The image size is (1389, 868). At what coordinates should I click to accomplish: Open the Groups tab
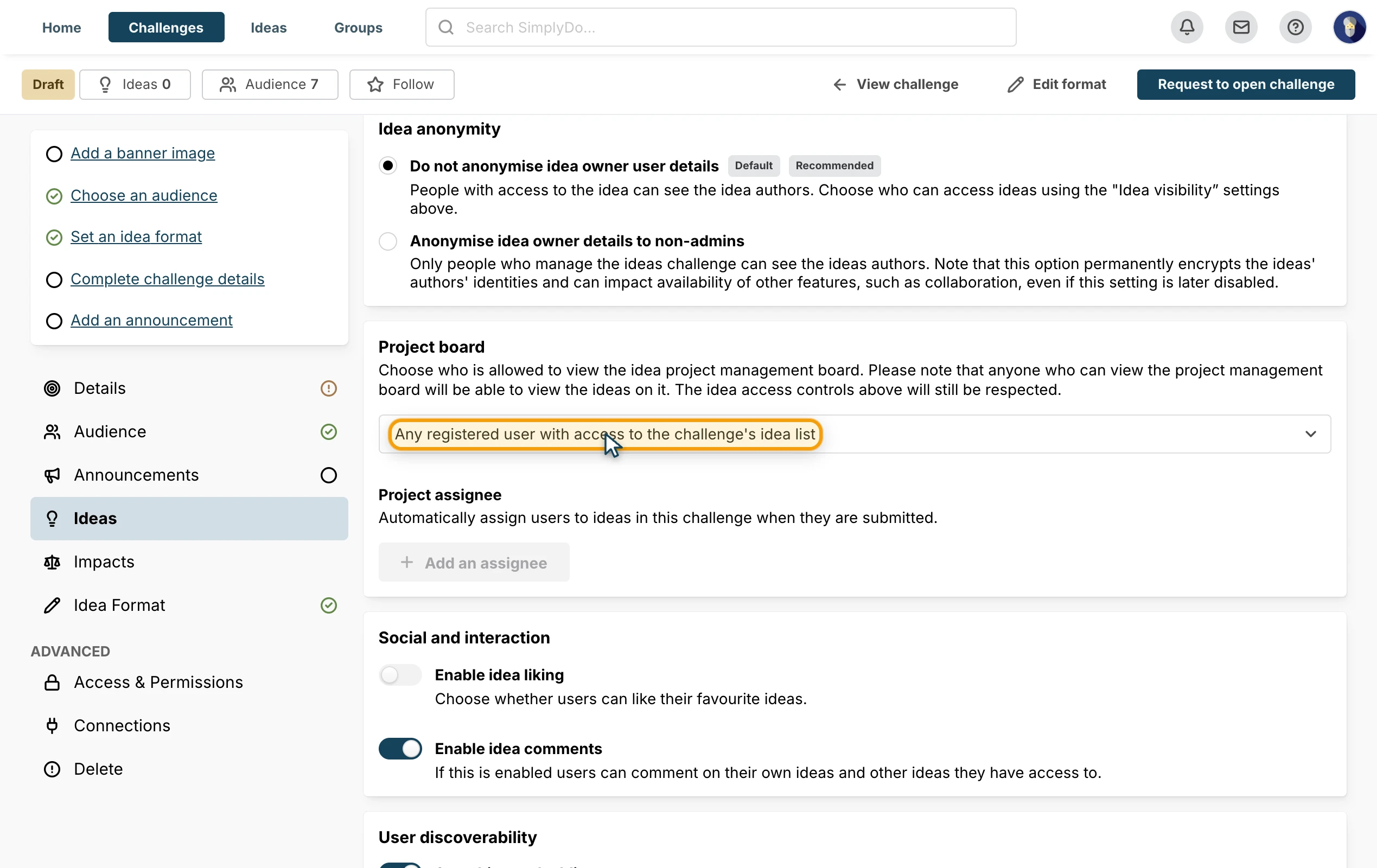click(358, 27)
